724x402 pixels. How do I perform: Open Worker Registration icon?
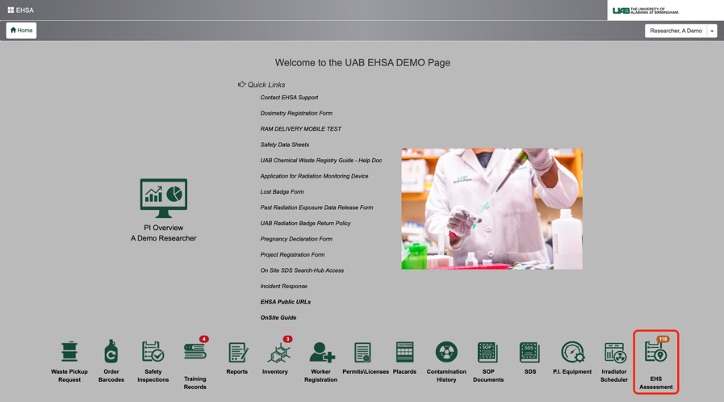click(321, 352)
